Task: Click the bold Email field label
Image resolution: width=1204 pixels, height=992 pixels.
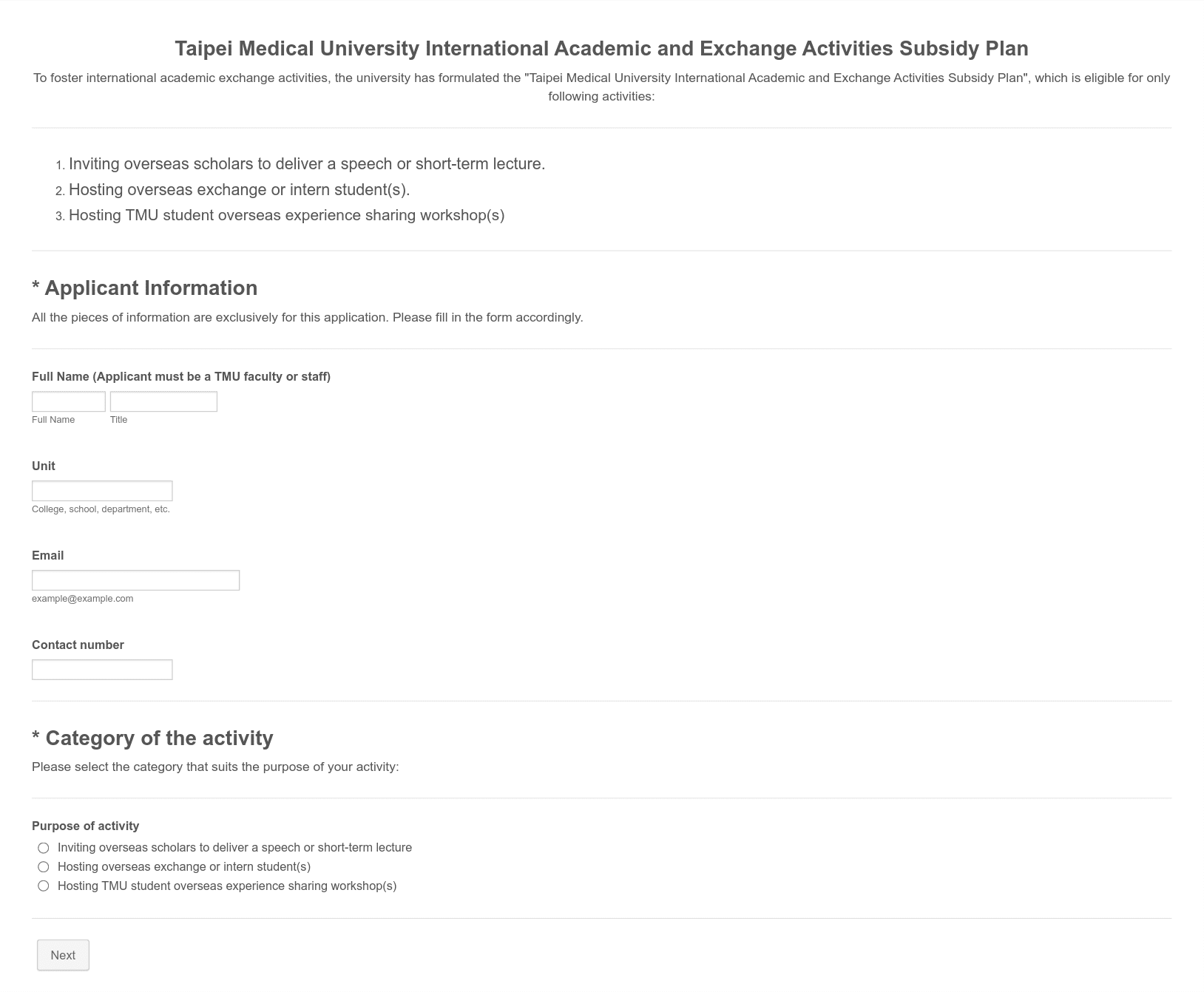Action: coord(47,556)
